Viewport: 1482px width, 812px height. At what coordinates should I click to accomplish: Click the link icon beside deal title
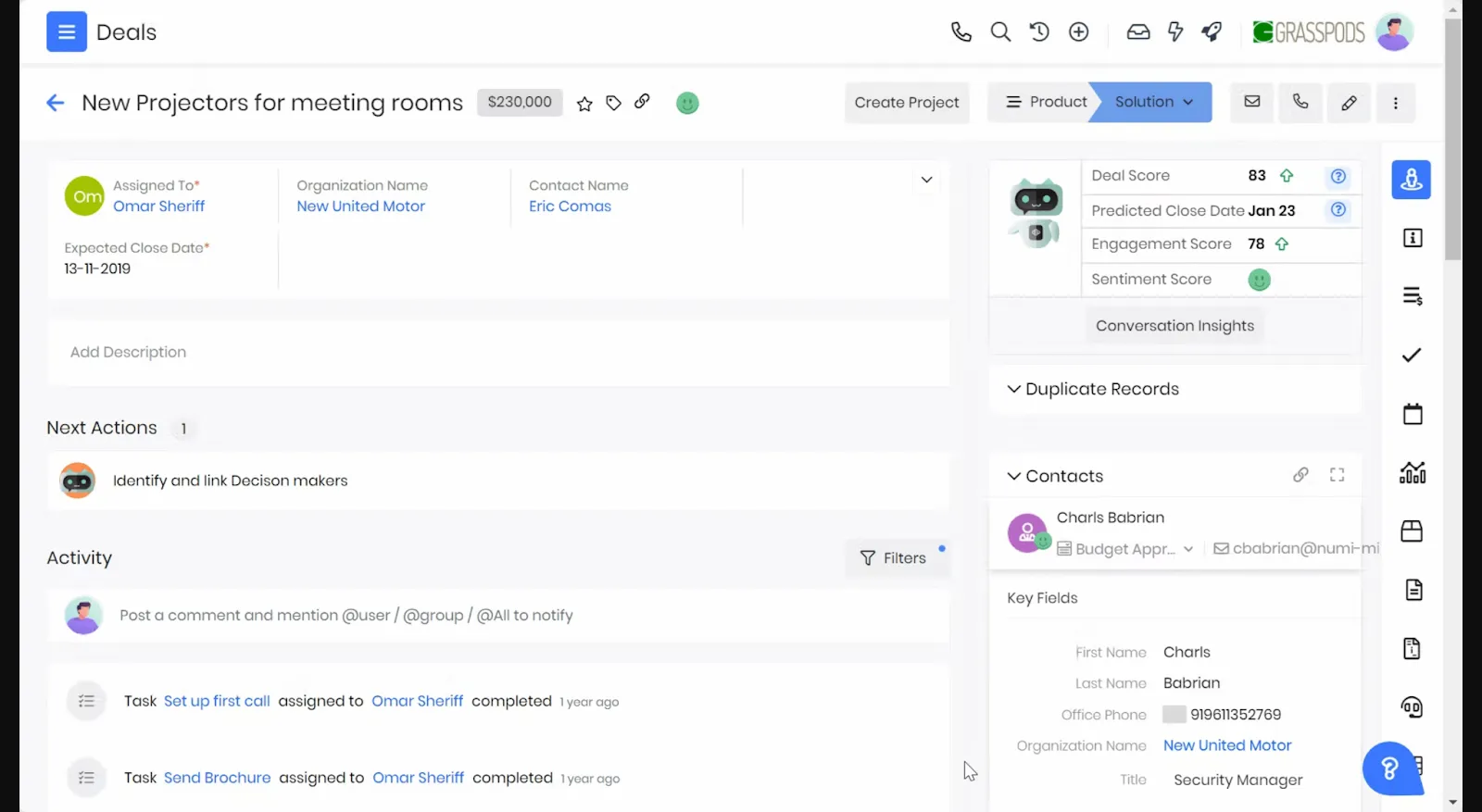[642, 102]
